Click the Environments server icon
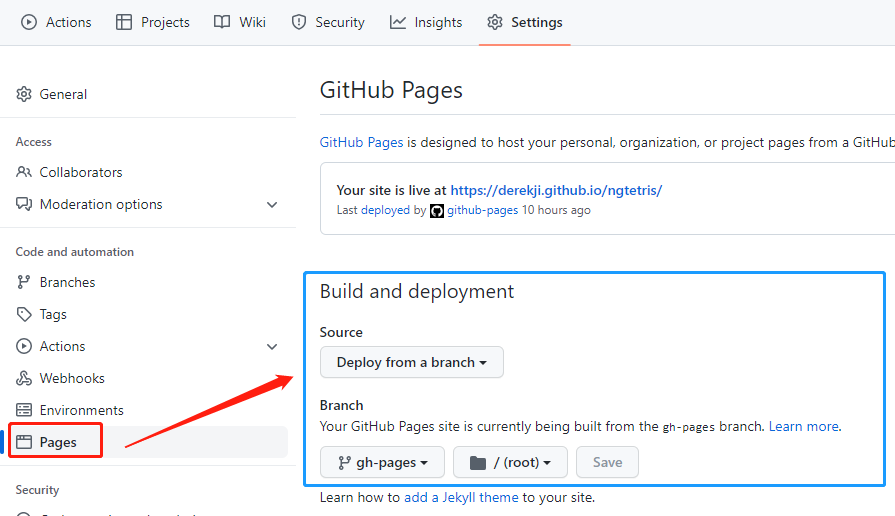Viewport: 895px width, 516px height. coord(23,410)
